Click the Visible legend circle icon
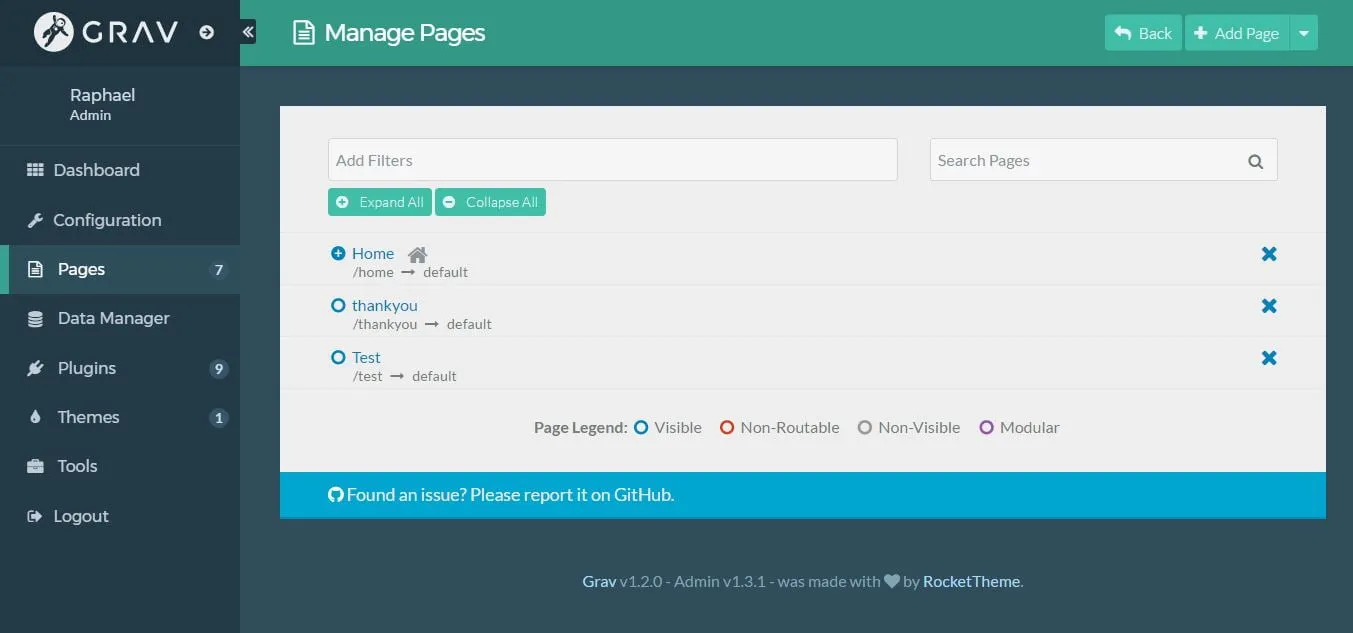 641,427
